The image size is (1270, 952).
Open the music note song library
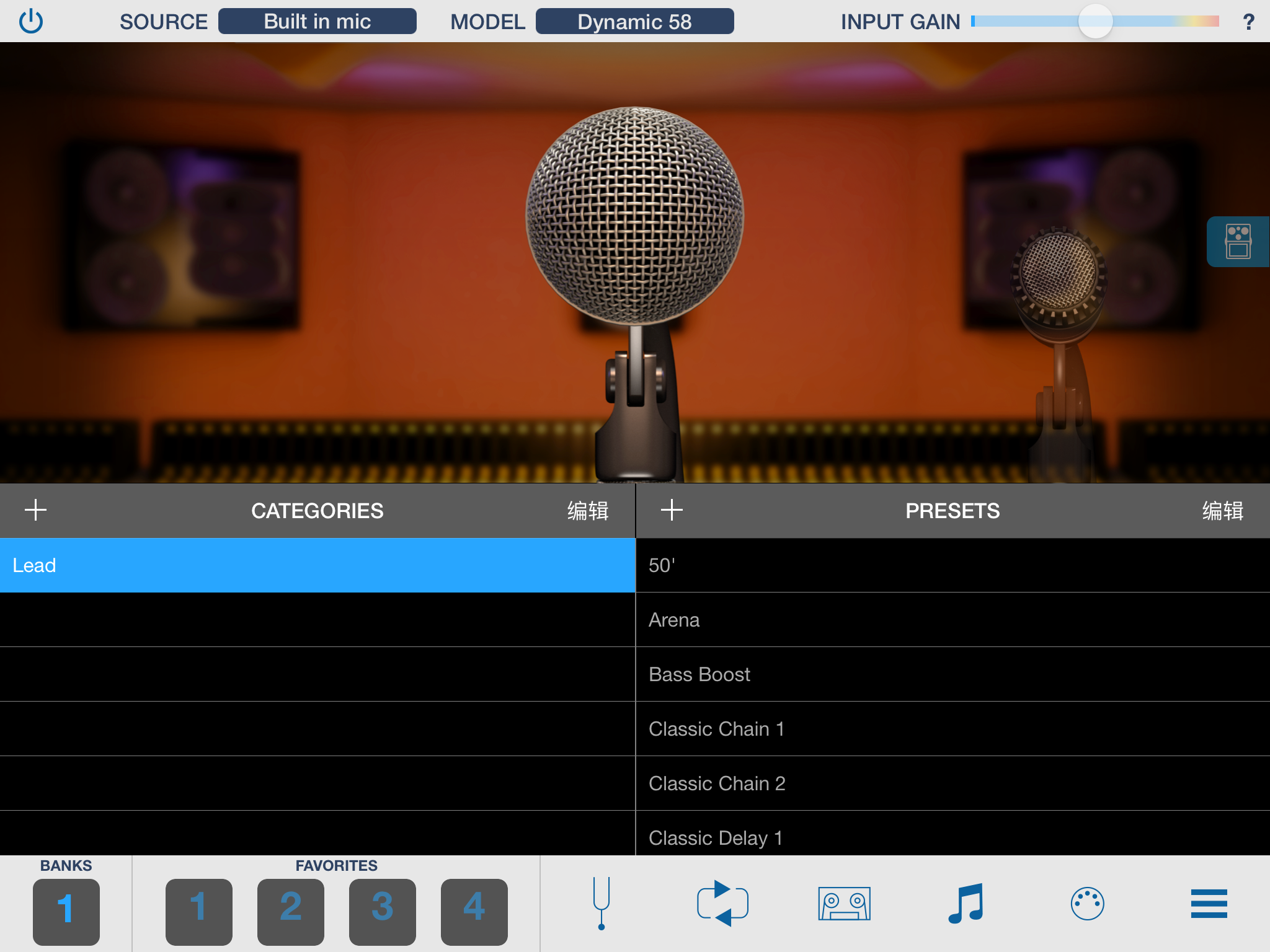click(x=966, y=904)
